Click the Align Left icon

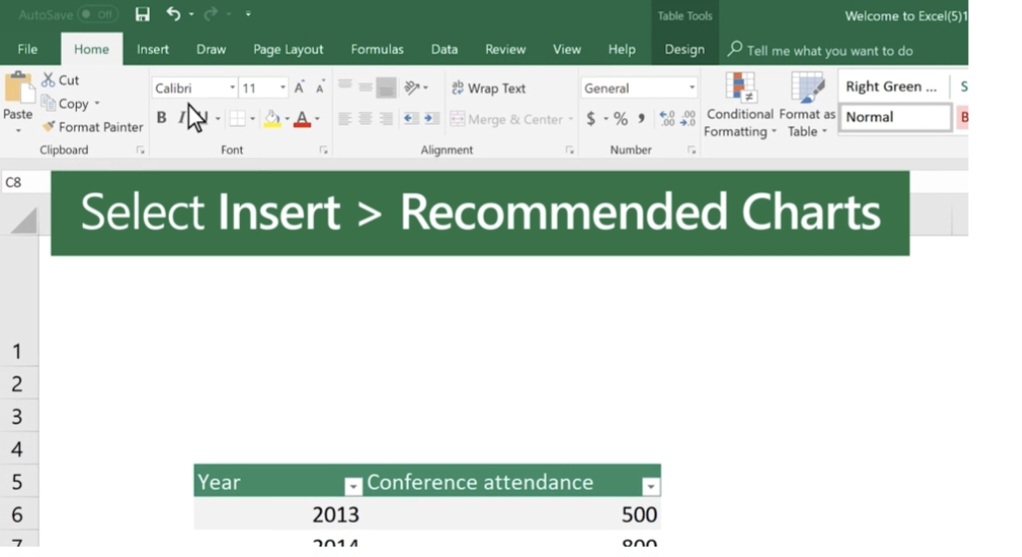[345, 119]
